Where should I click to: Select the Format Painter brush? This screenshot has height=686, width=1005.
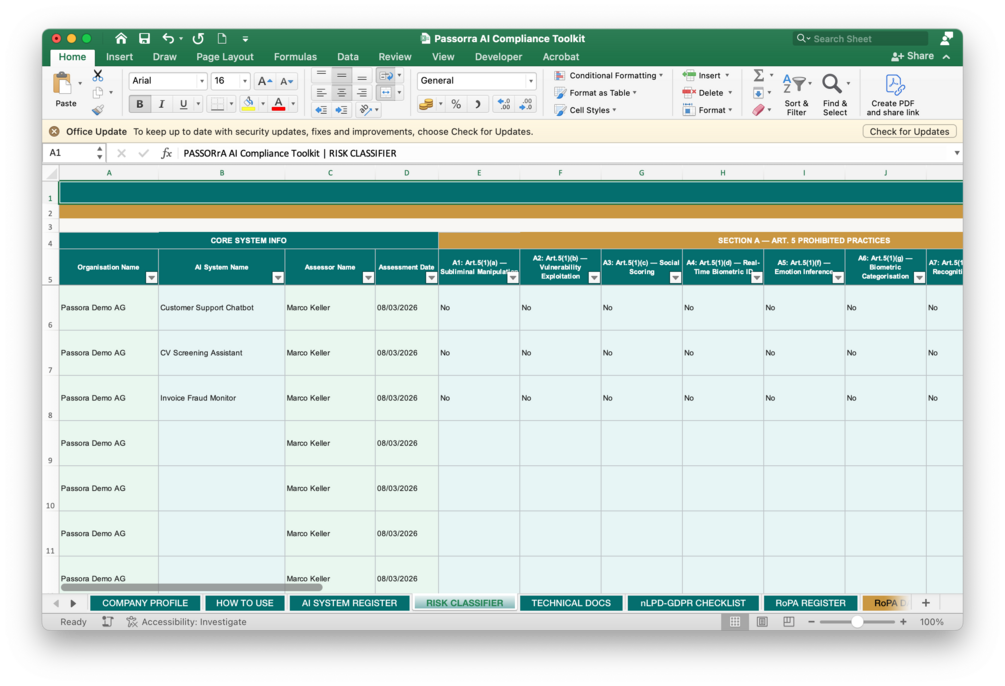(97, 110)
